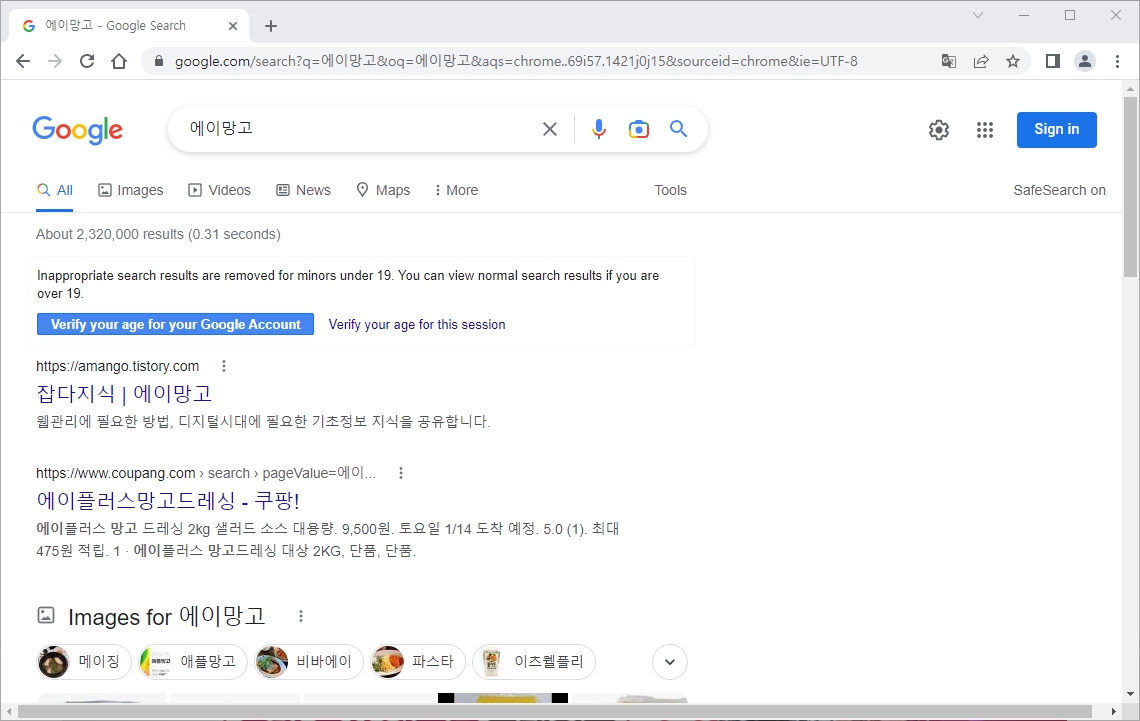Expand more image filter chips with chevron

(670, 661)
